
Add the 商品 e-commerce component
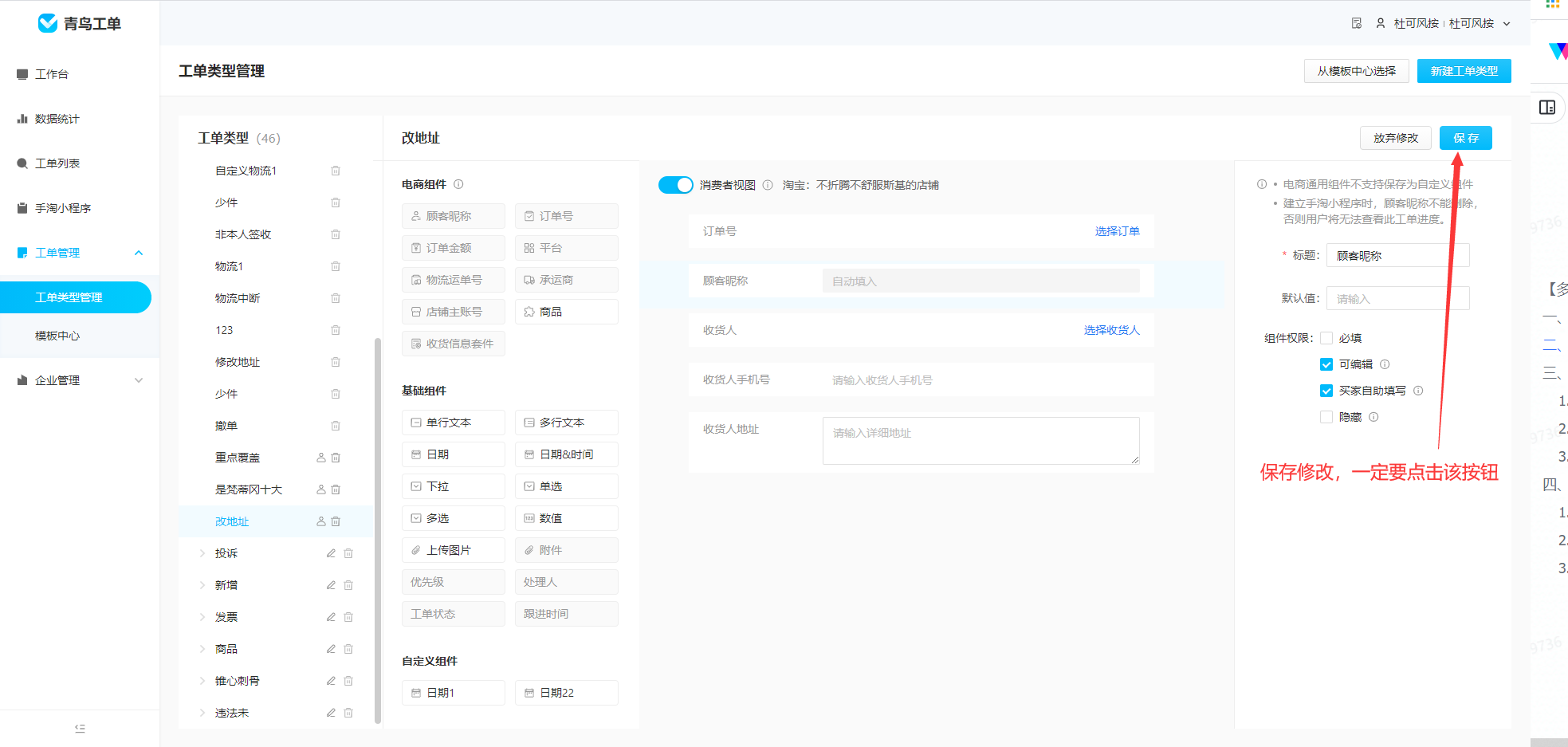(567, 312)
